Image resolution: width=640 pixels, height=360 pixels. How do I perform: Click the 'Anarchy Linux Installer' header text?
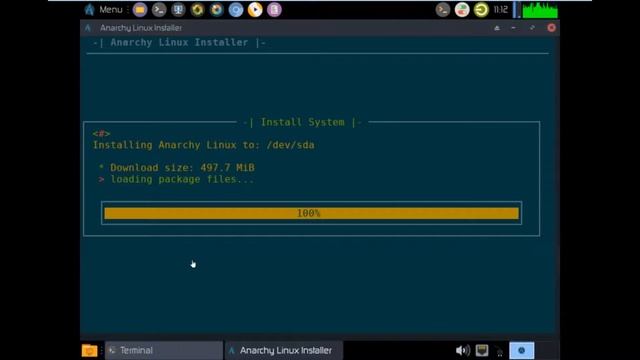coord(179,42)
